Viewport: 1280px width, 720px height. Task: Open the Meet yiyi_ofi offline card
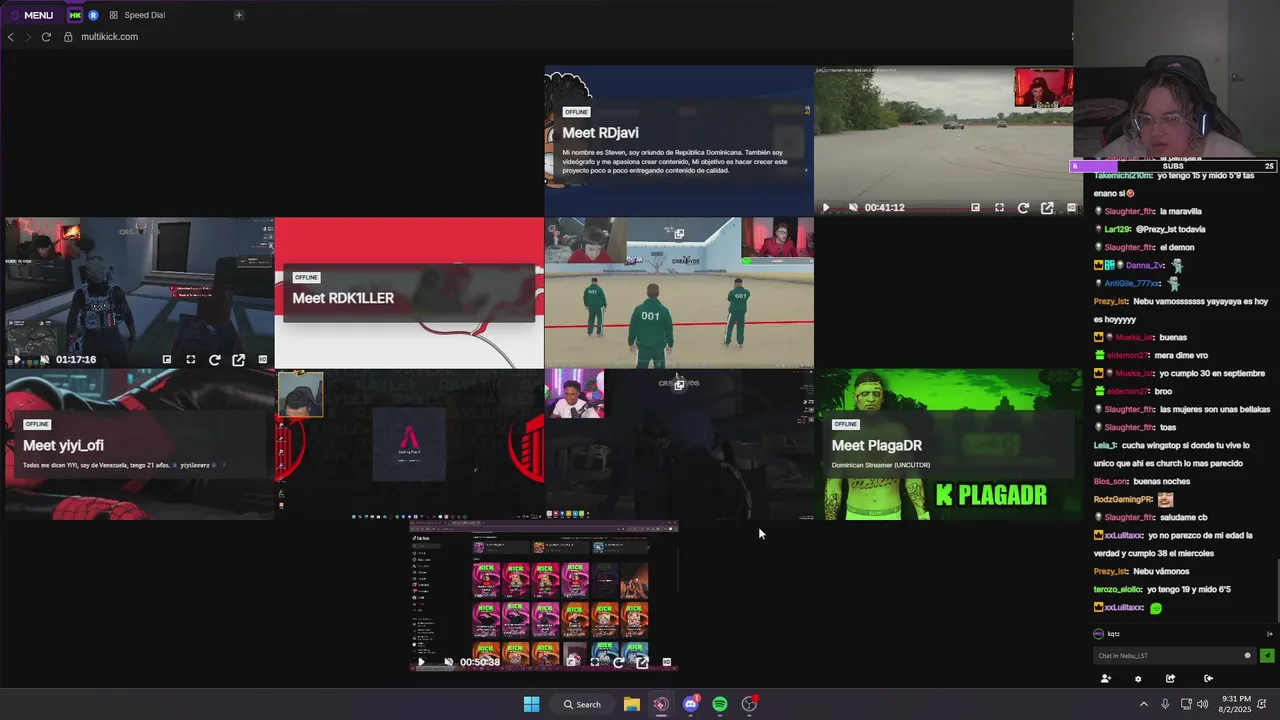click(x=139, y=444)
